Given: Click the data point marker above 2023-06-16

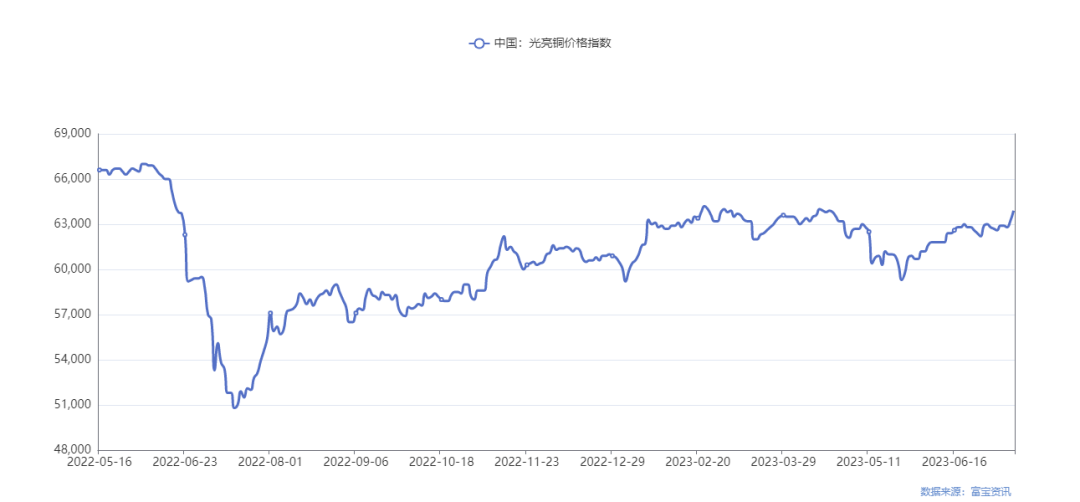Looking at the screenshot, I should (x=954, y=230).
